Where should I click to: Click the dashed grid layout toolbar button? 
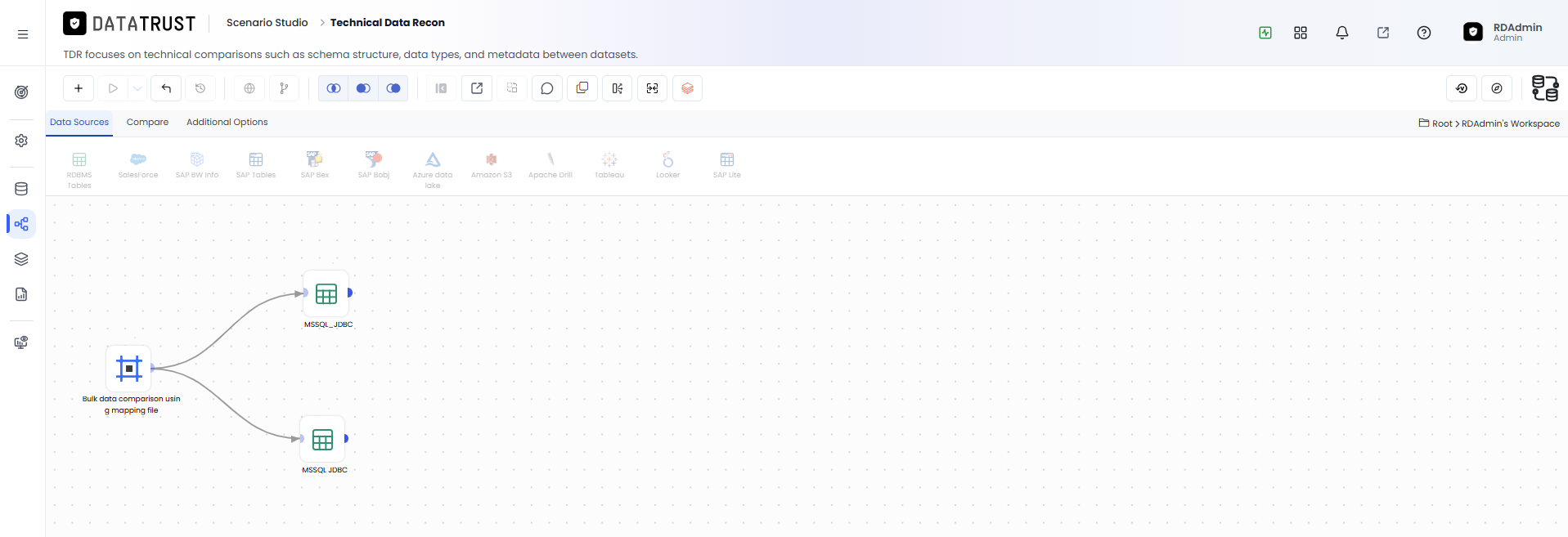click(512, 88)
